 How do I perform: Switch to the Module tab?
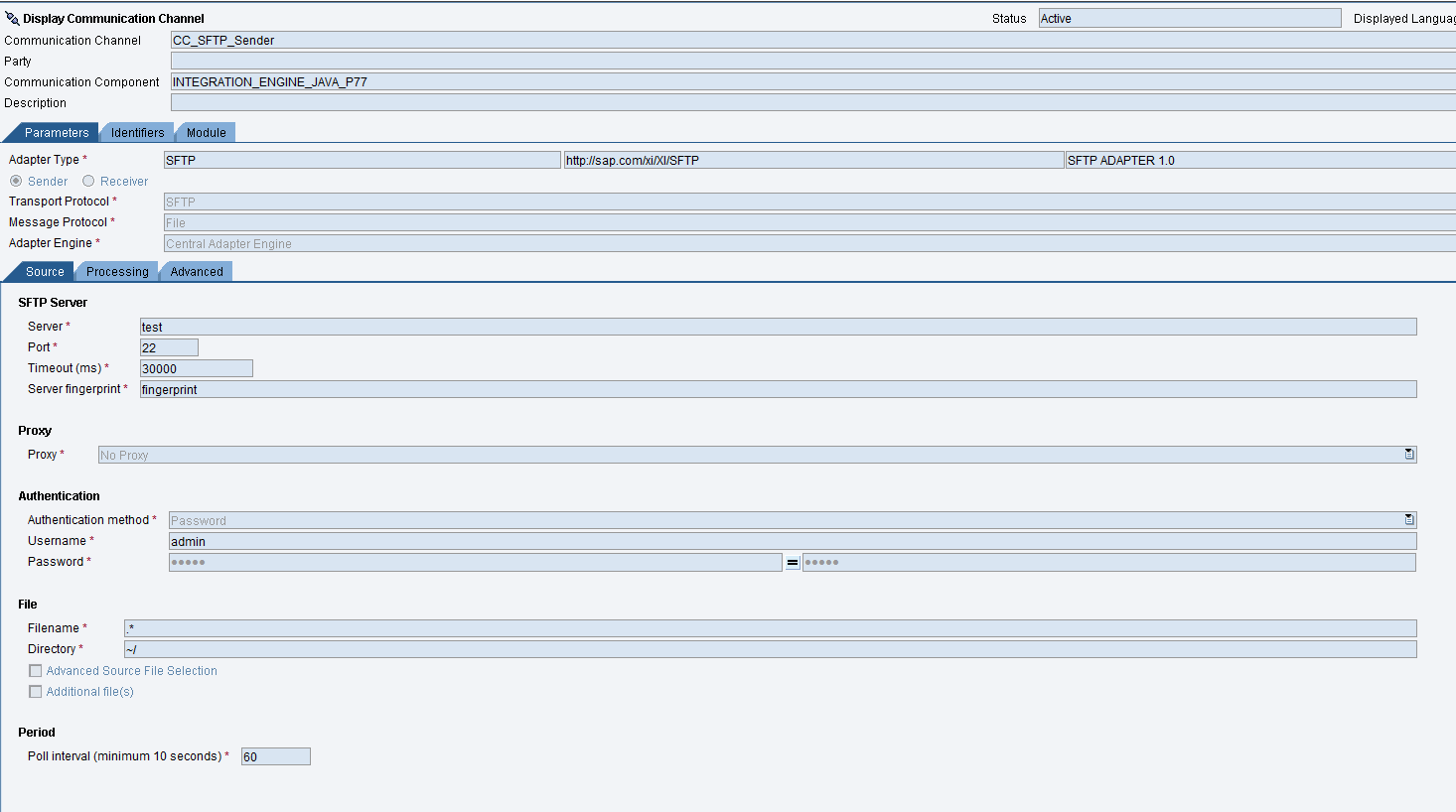point(206,132)
